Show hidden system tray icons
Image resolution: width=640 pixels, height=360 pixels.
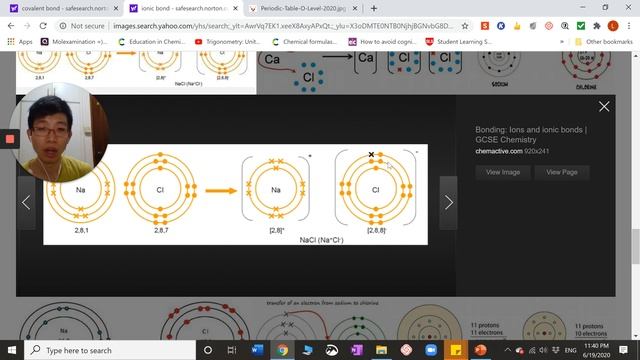(x=507, y=350)
